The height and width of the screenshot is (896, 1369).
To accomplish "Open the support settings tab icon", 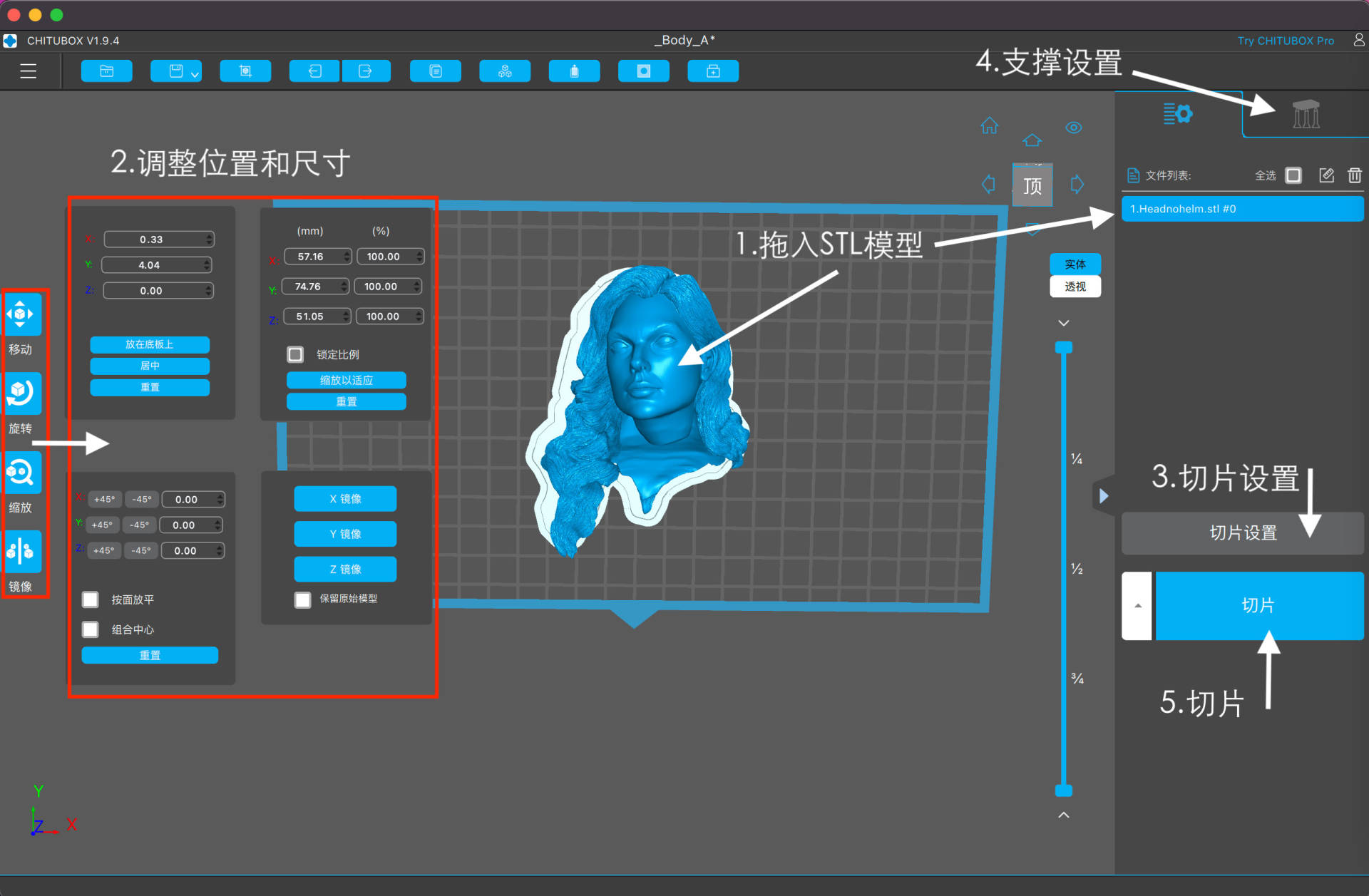I will pos(1306,114).
